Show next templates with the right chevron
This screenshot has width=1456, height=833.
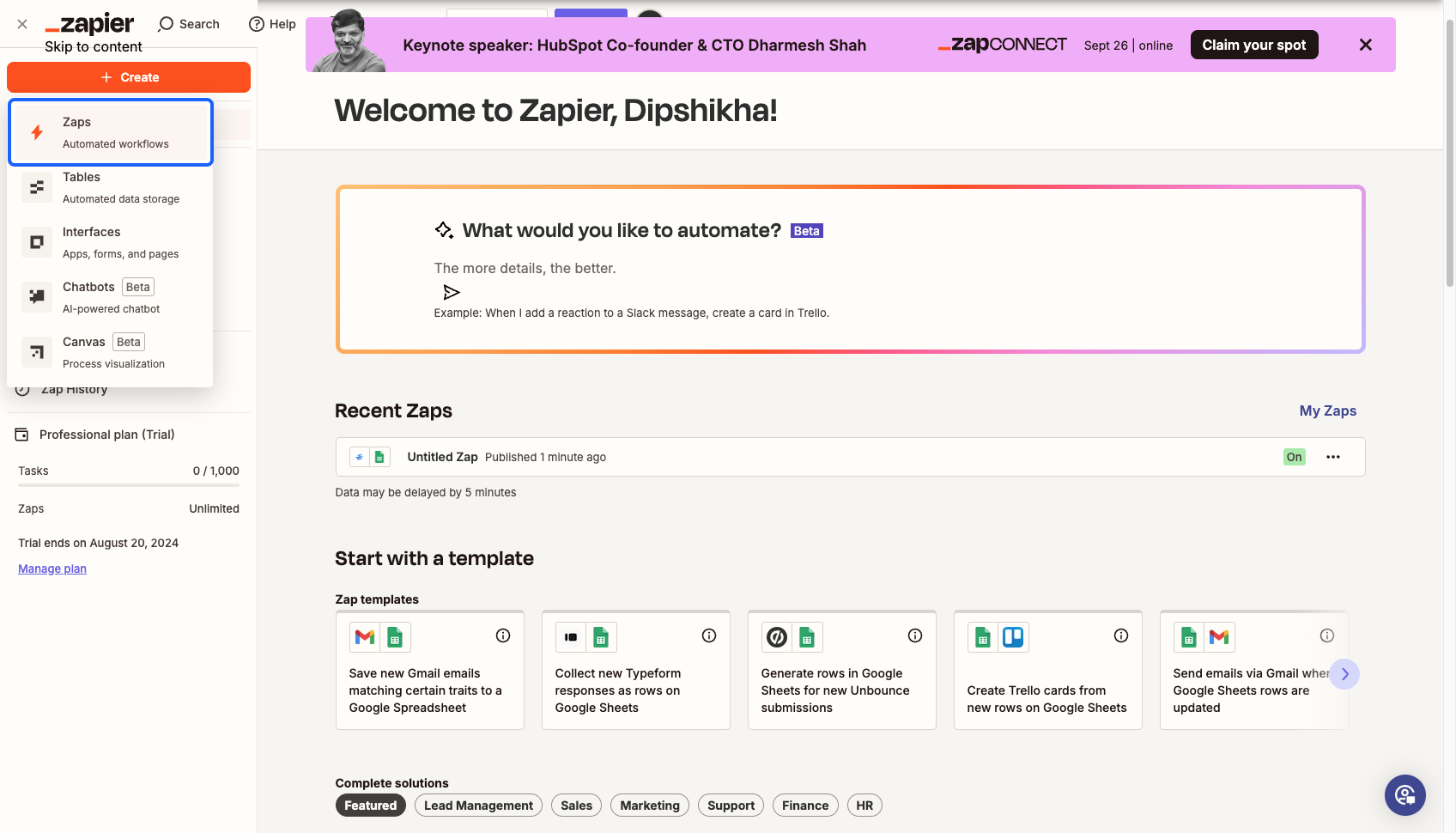tap(1345, 674)
